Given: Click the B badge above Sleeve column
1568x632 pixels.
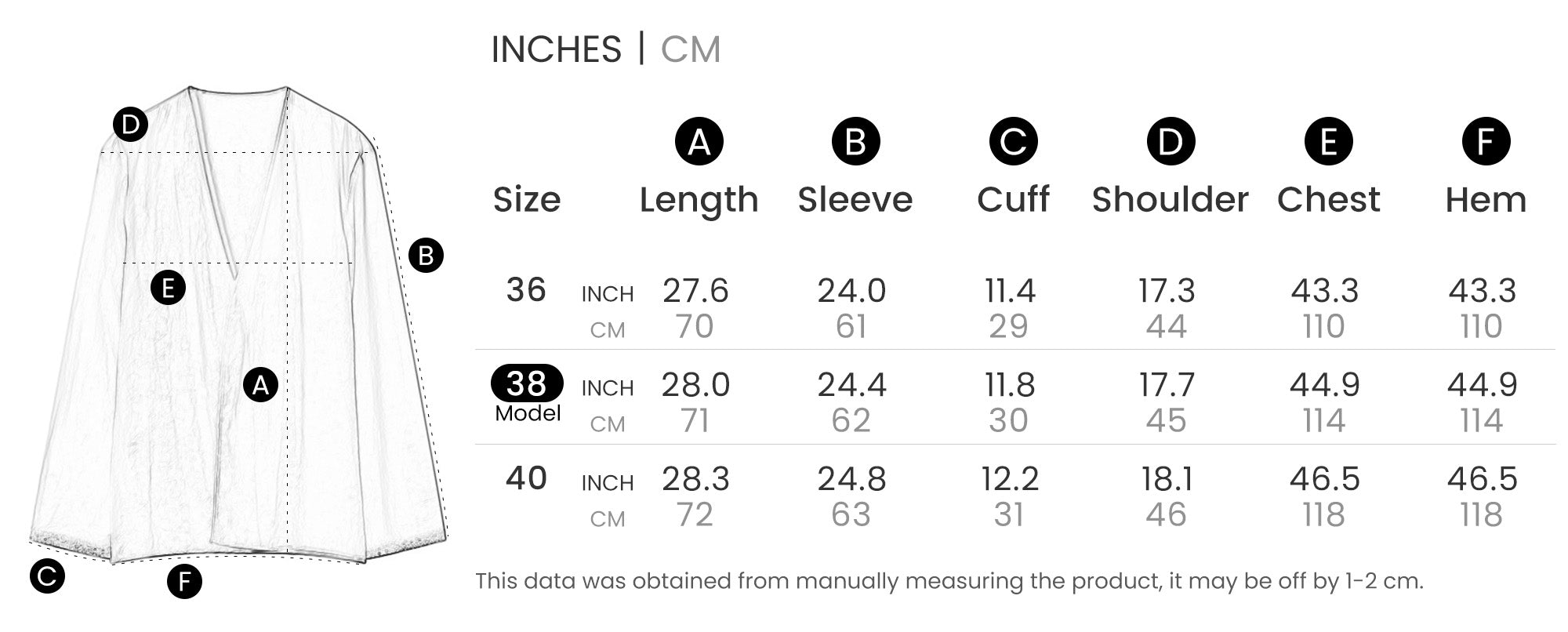Looking at the screenshot, I should click(855, 142).
